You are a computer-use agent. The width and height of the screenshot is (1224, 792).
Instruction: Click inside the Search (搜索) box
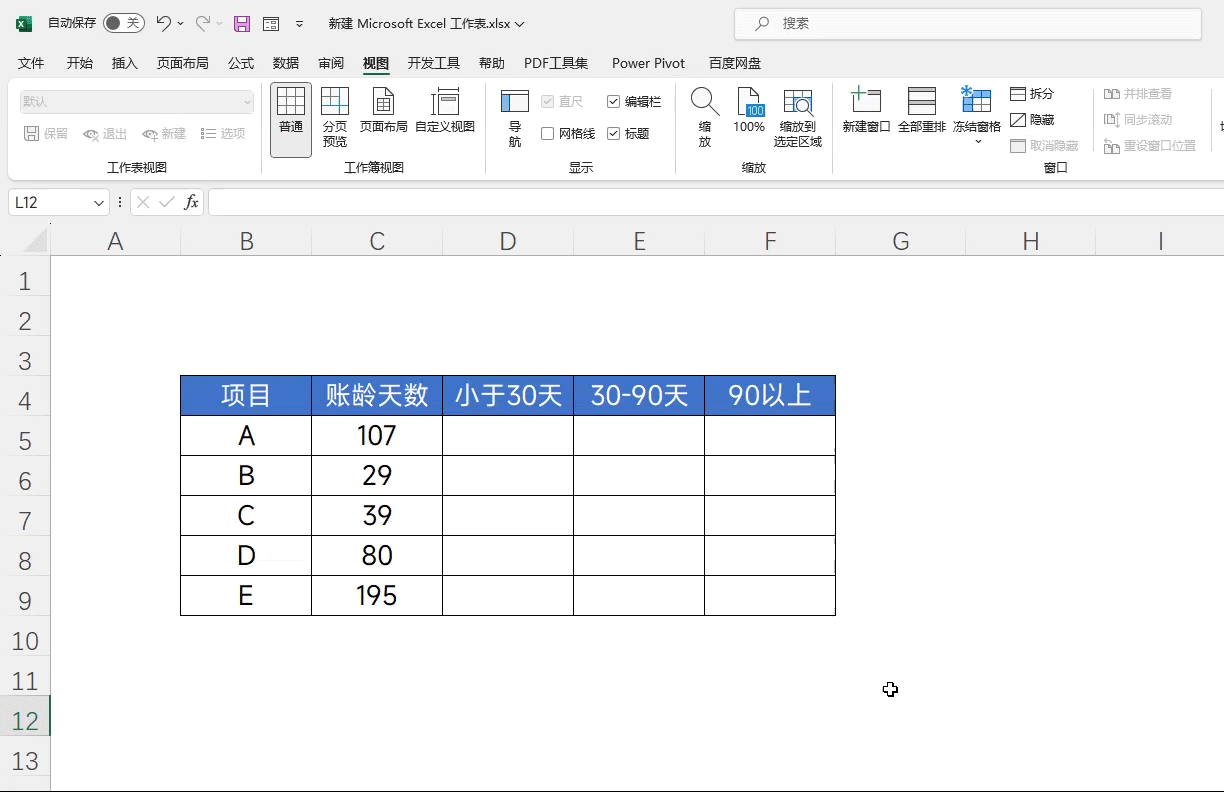click(967, 23)
